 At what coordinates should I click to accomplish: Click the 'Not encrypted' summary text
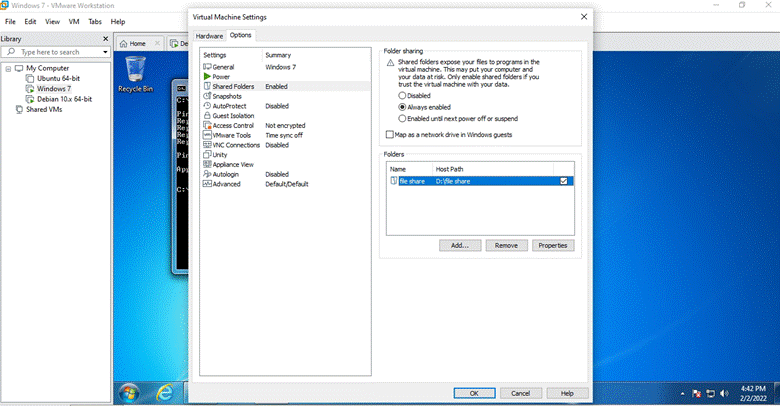[285, 125]
